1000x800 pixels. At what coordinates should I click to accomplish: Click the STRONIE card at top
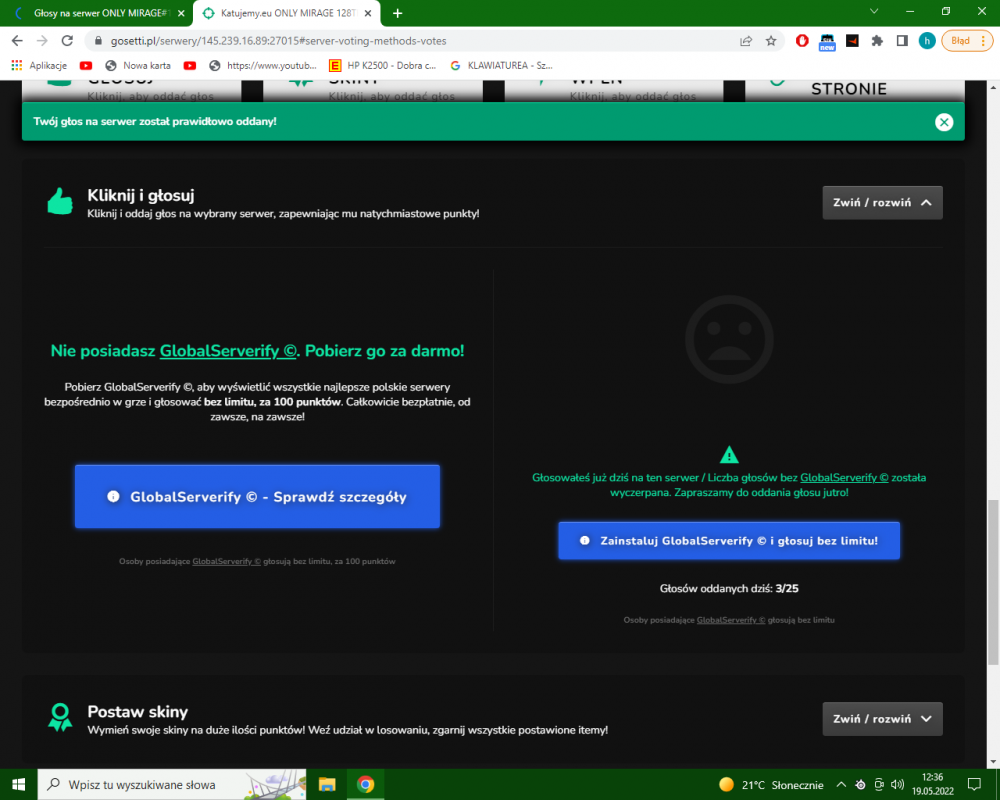855,91
